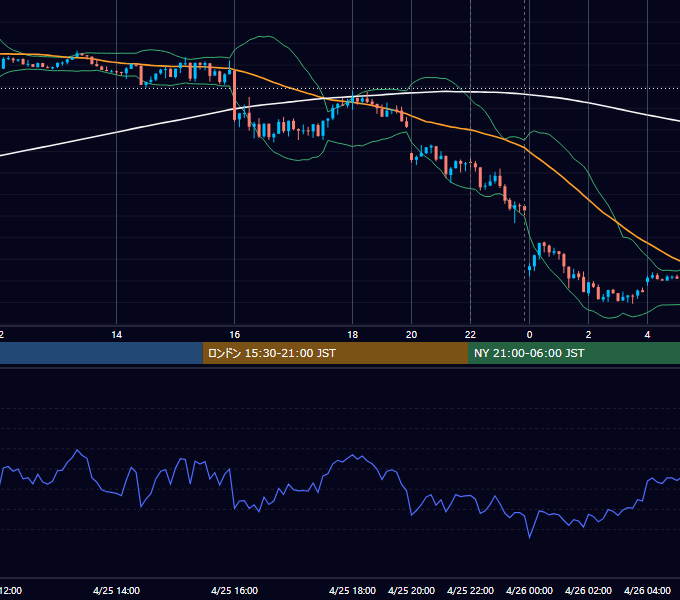The height and width of the screenshot is (600, 680).
Task: Click the ロンドン 15:30-21:00 JST session bar
Action: tap(335, 353)
